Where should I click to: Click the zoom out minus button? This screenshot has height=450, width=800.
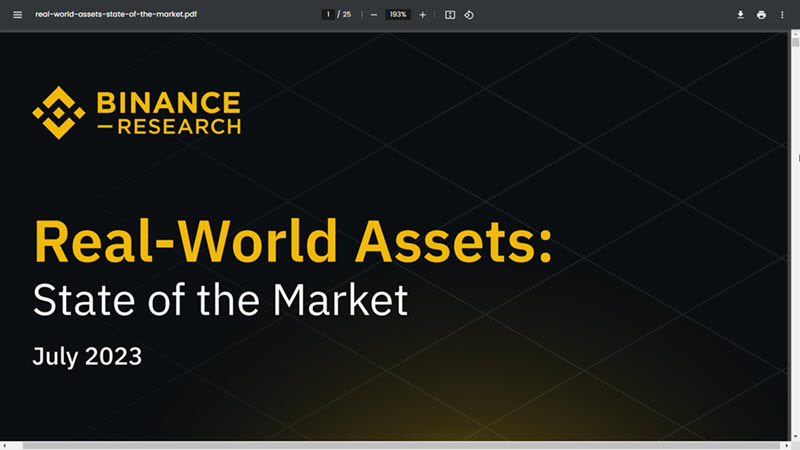(x=374, y=15)
